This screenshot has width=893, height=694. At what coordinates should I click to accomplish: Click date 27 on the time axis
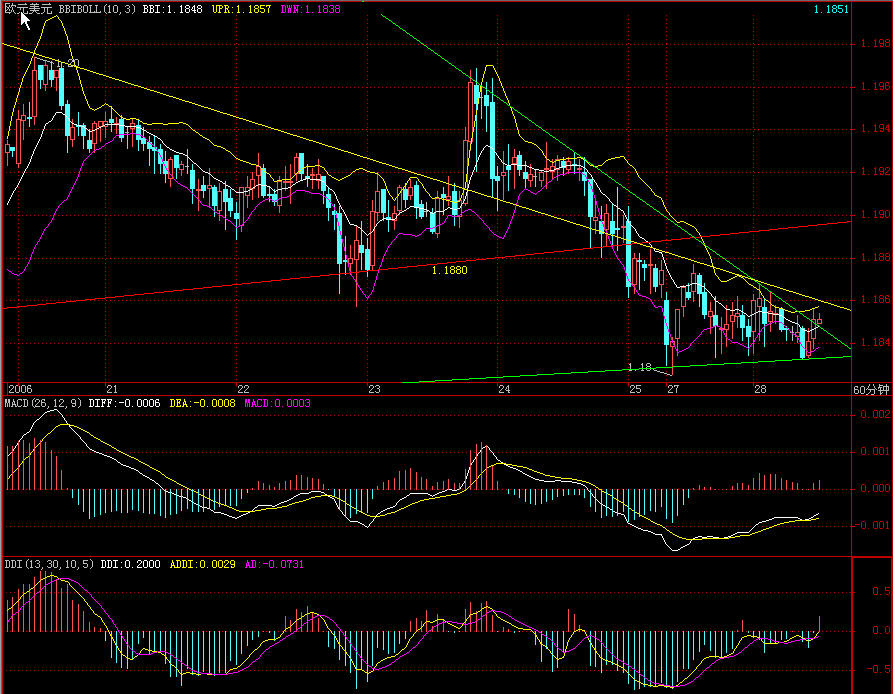click(x=673, y=389)
